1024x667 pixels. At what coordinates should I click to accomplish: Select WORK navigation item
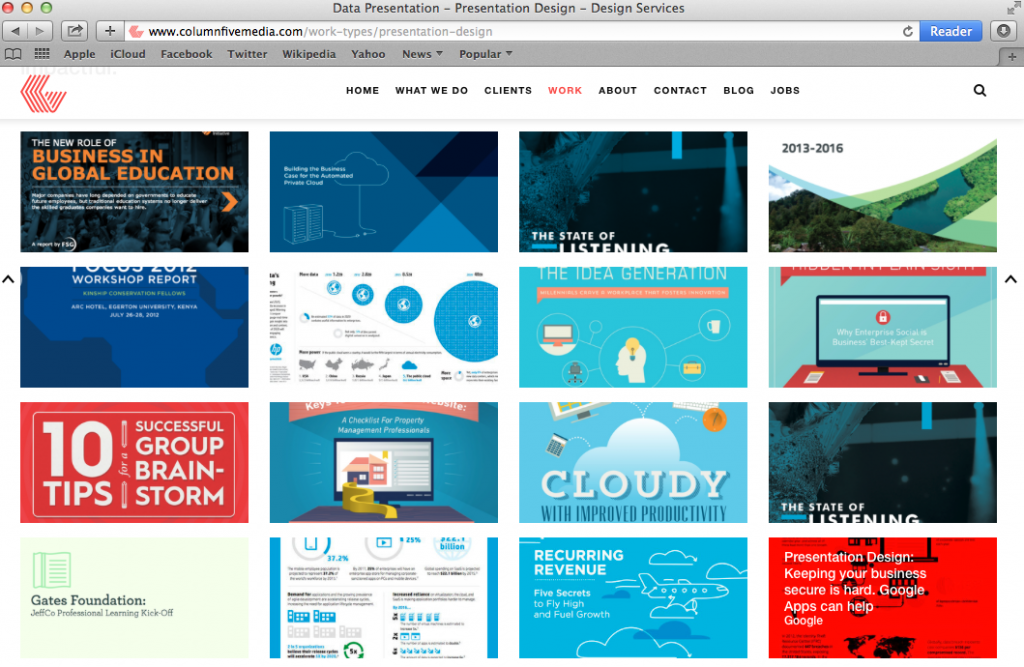pos(565,91)
